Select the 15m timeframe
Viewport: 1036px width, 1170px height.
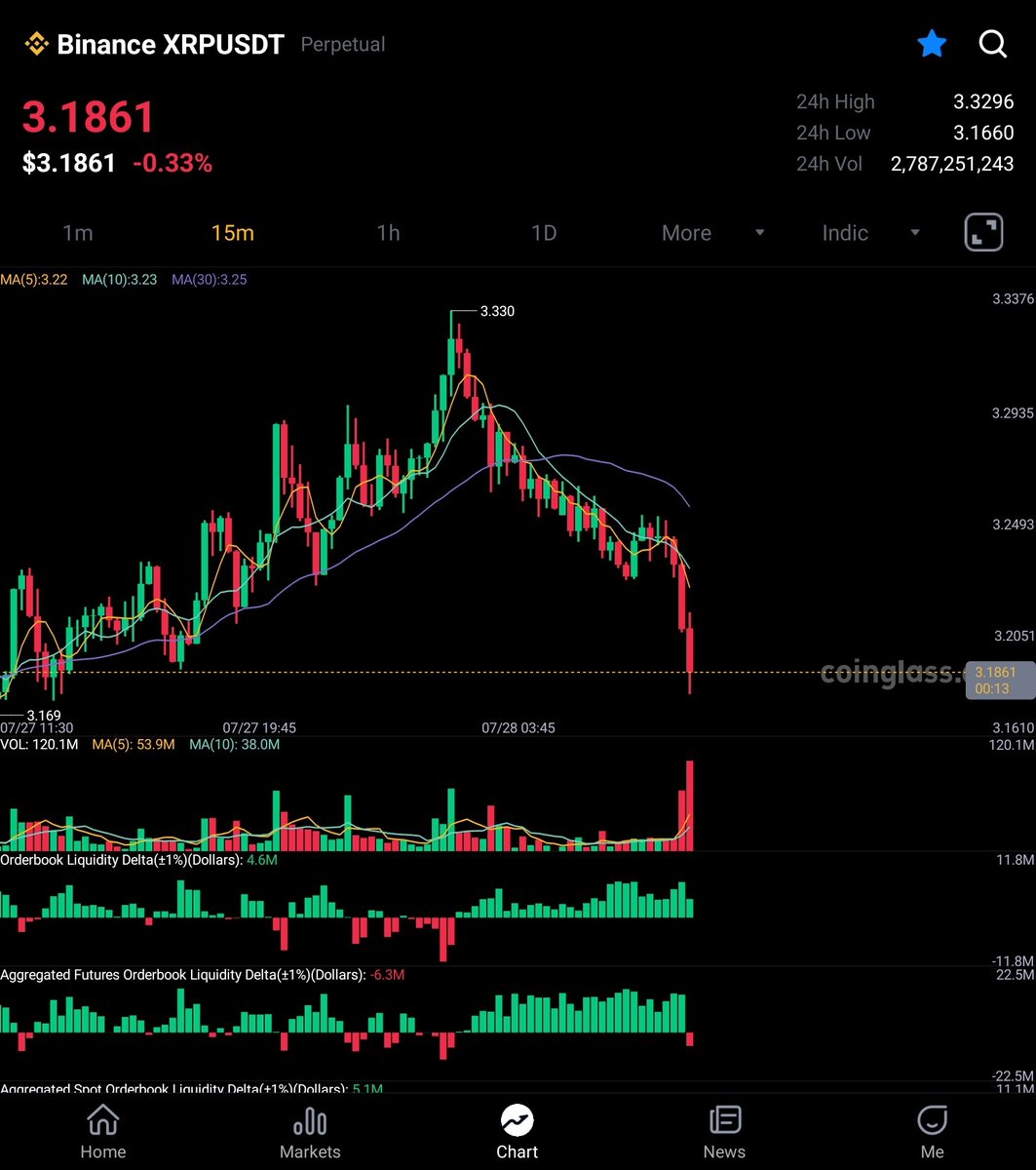point(232,233)
